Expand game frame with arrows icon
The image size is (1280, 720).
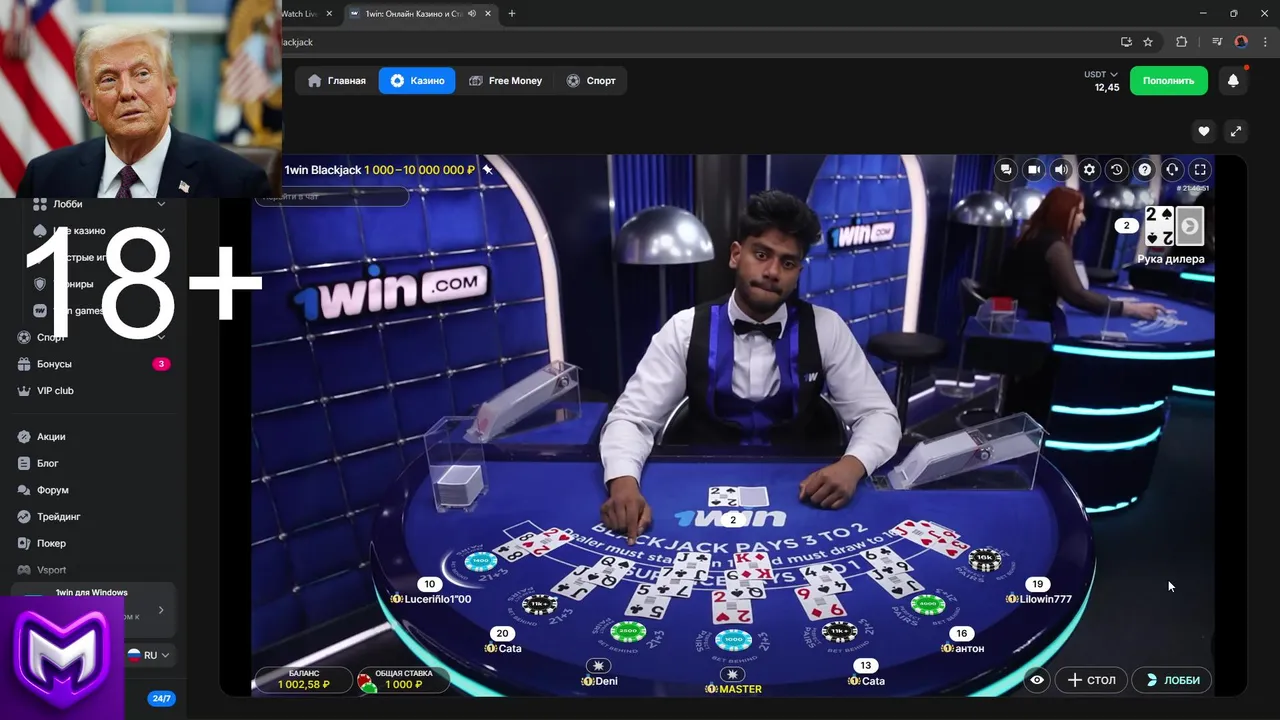coord(1235,131)
